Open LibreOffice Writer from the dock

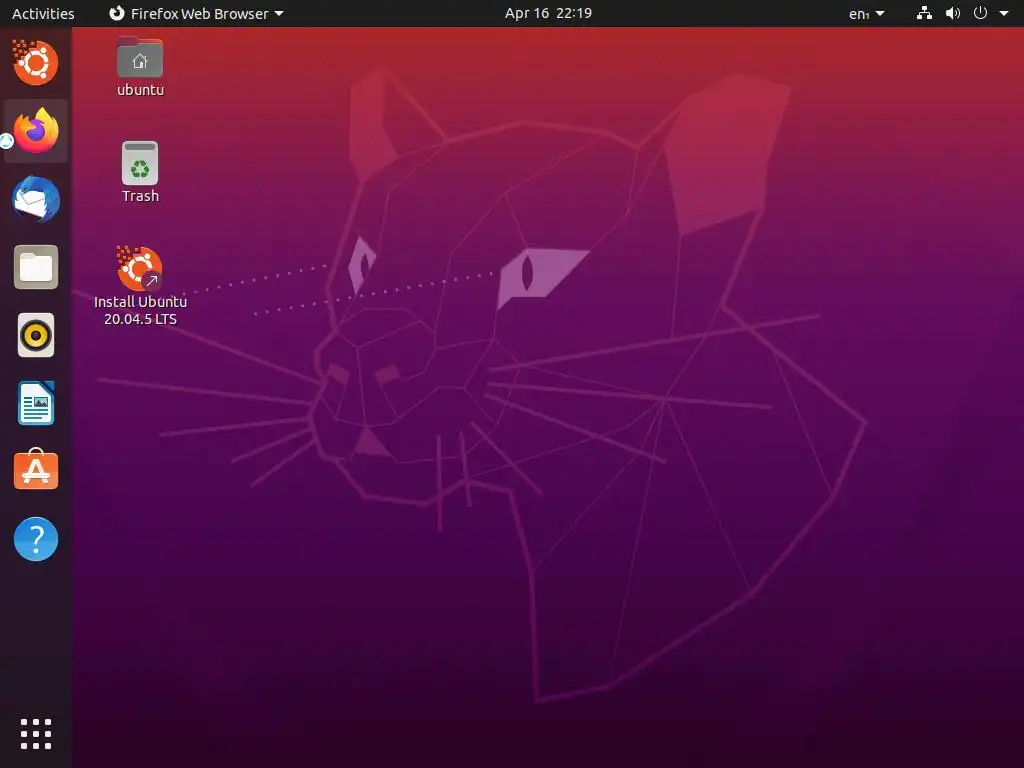[x=36, y=403]
